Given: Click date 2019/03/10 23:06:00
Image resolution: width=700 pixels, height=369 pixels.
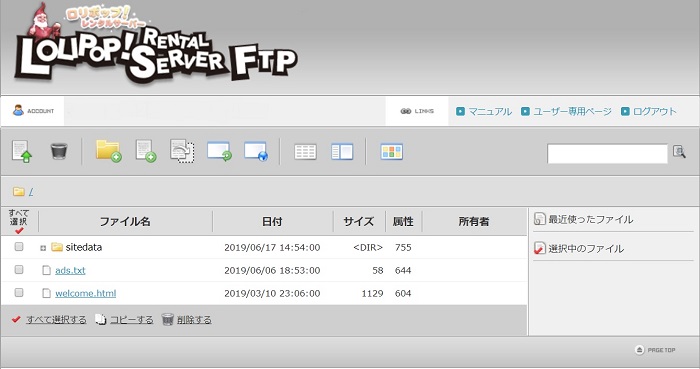Looking at the screenshot, I should [272, 294].
